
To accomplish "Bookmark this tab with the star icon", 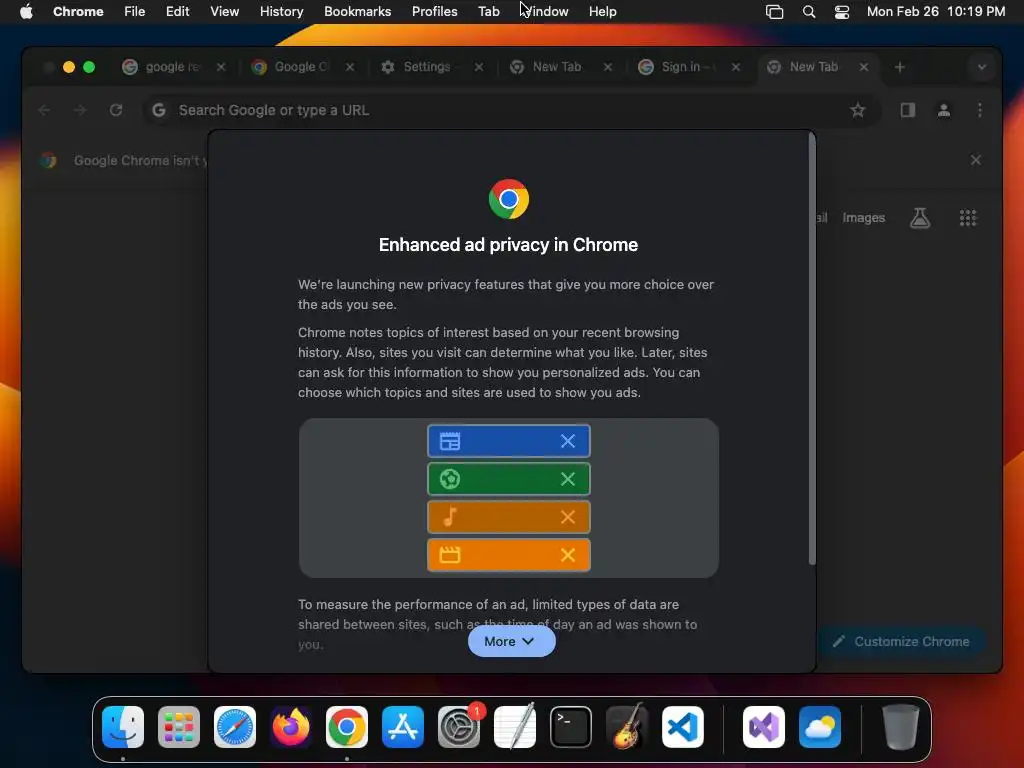I will tap(858, 110).
